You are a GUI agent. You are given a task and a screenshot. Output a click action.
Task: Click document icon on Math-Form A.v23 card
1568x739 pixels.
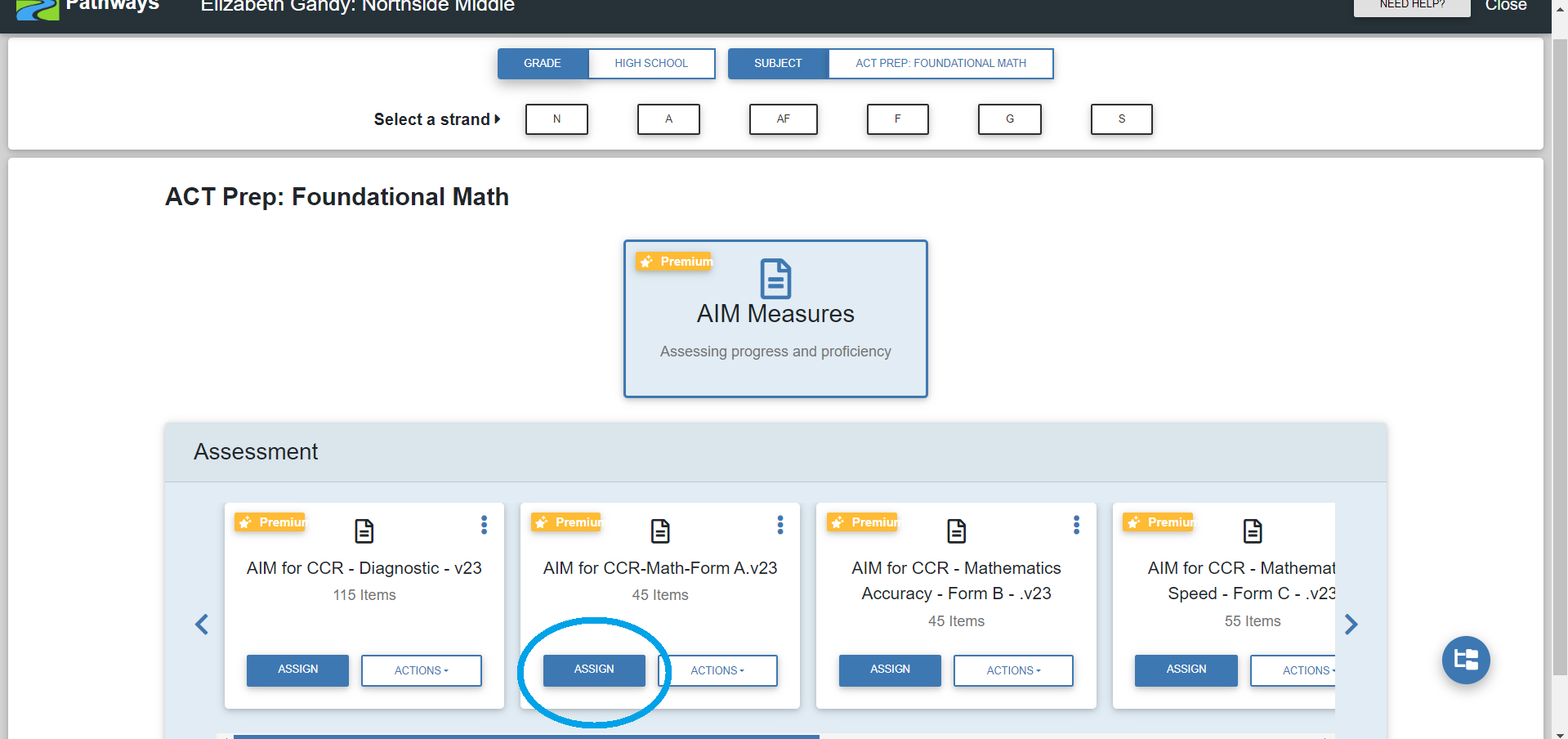coord(660,531)
